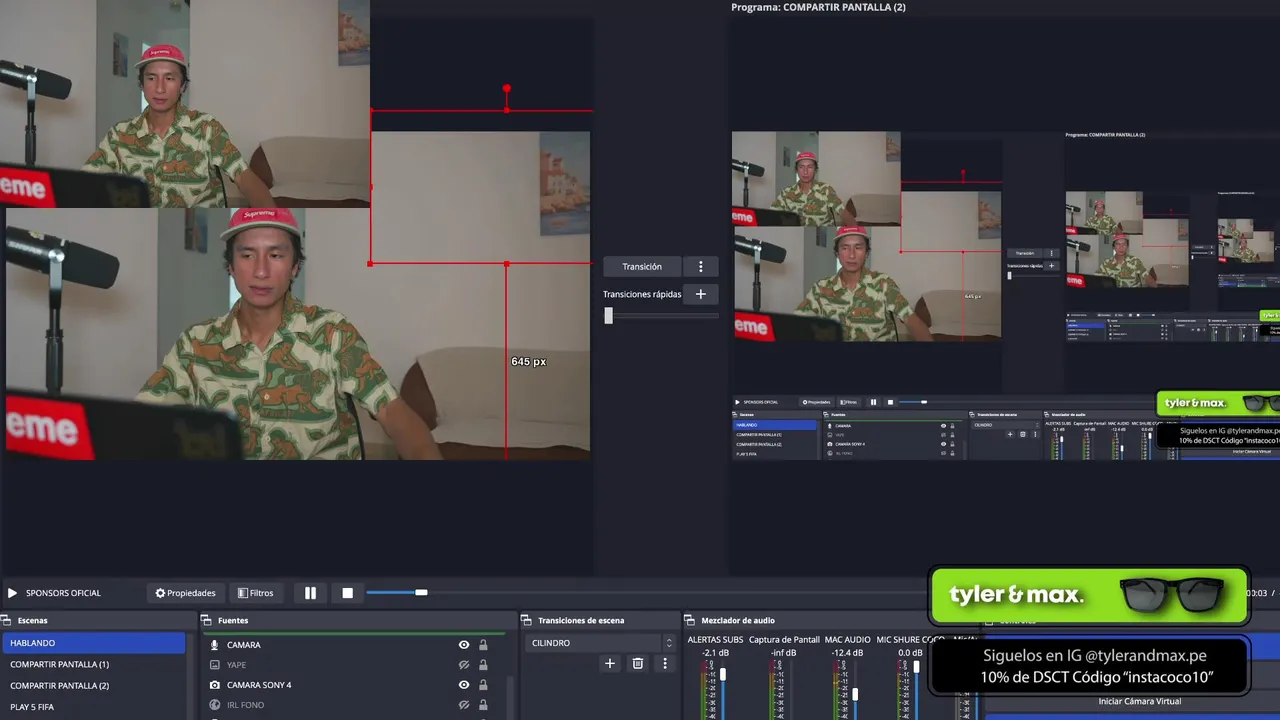1280x720 pixels.
Task: Open Filtros for the selected source
Action: 255,593
